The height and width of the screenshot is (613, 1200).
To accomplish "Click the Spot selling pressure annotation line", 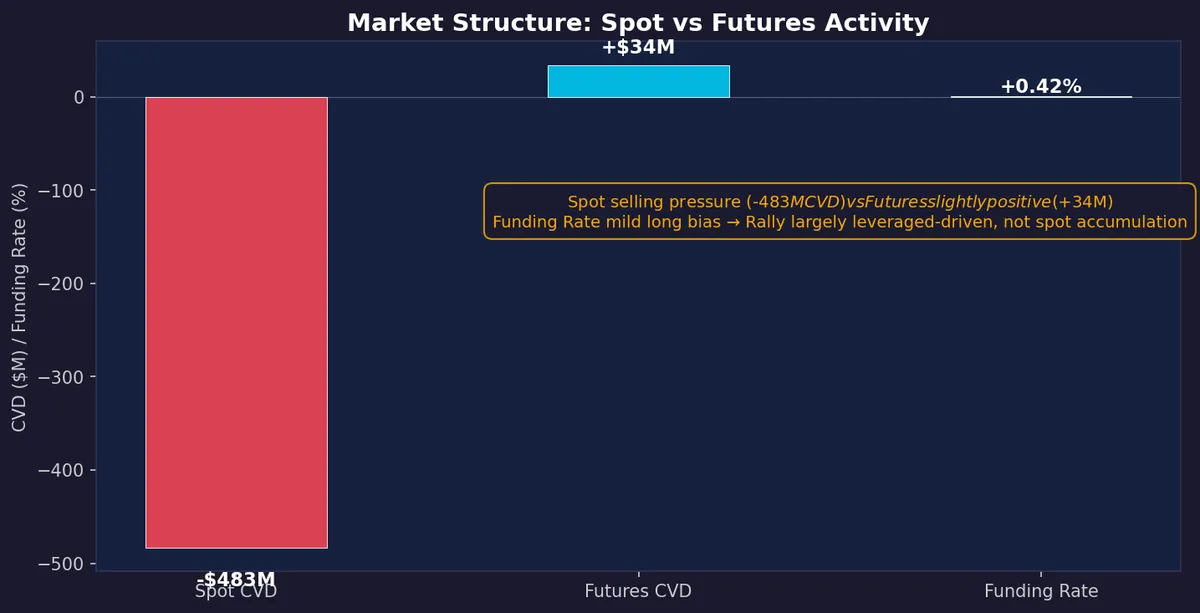I will pos(840,202).
